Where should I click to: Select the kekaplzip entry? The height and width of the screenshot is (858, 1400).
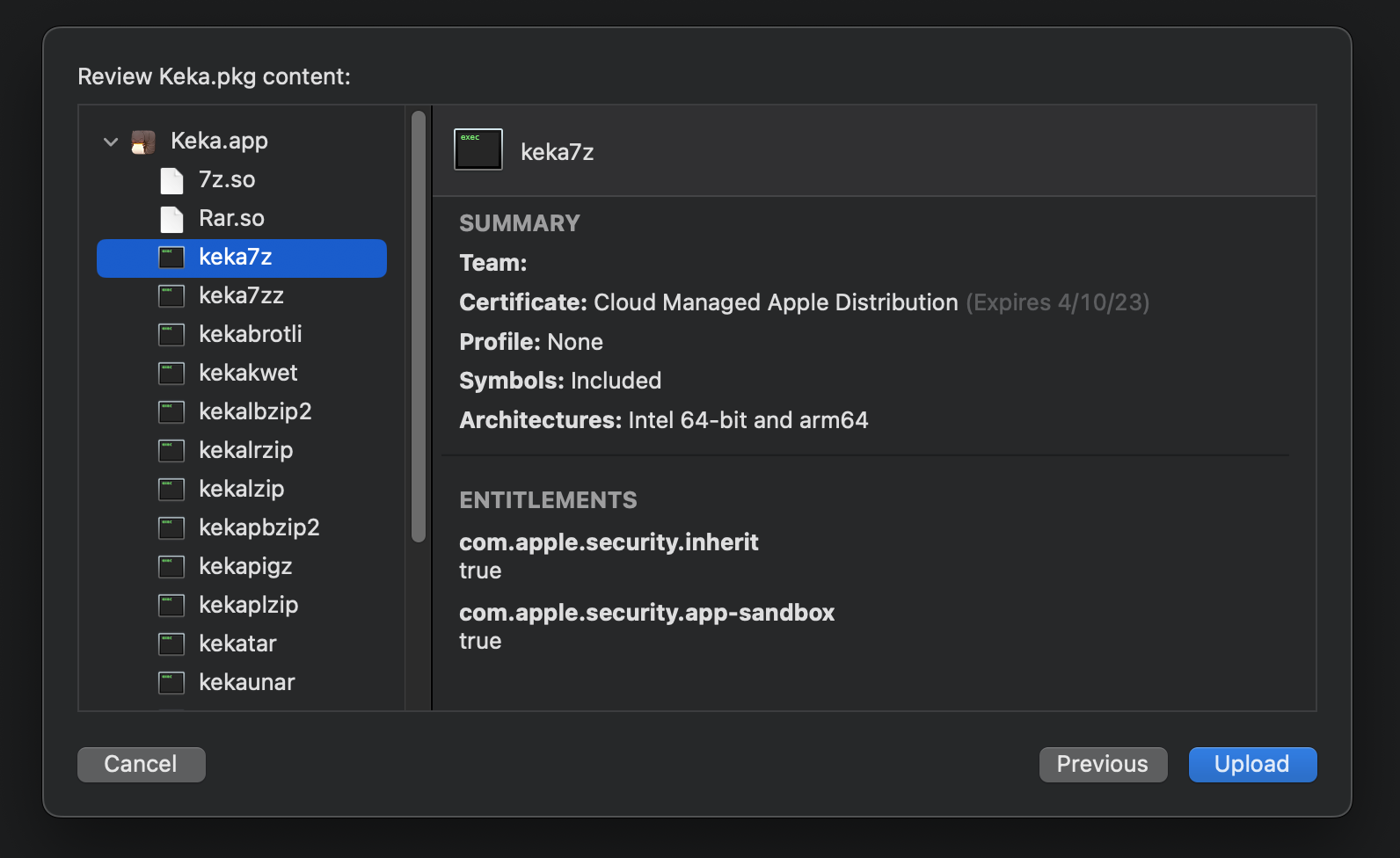tap(248, 605)
